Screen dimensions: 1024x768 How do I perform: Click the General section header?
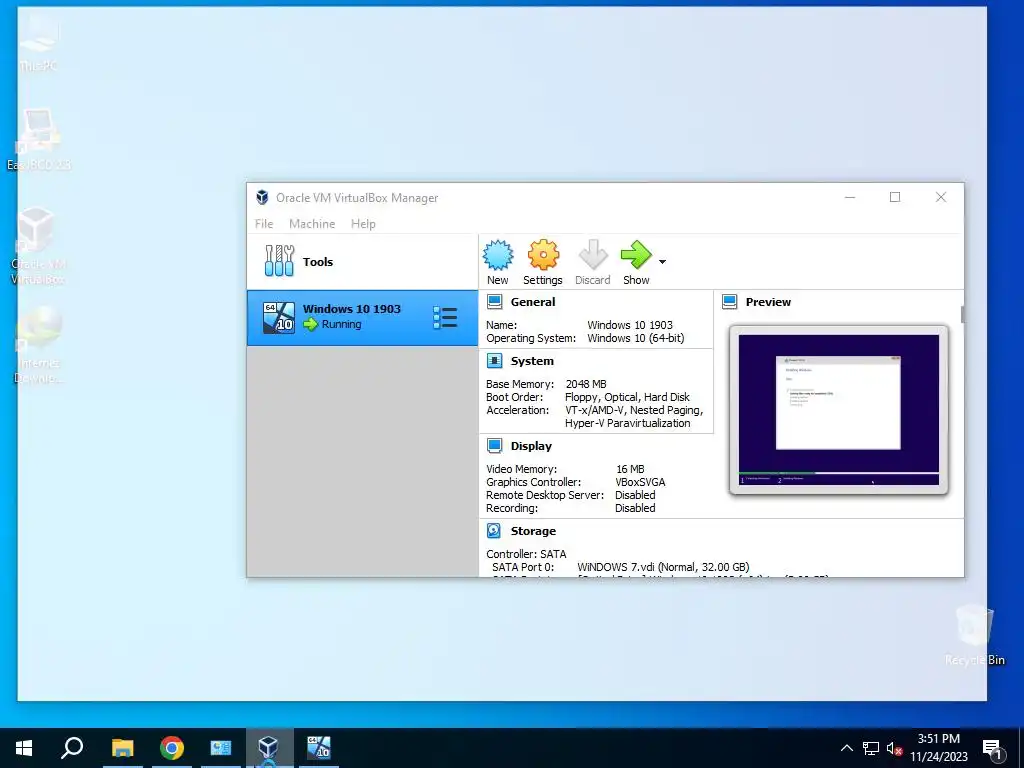(x=533, y=302)
